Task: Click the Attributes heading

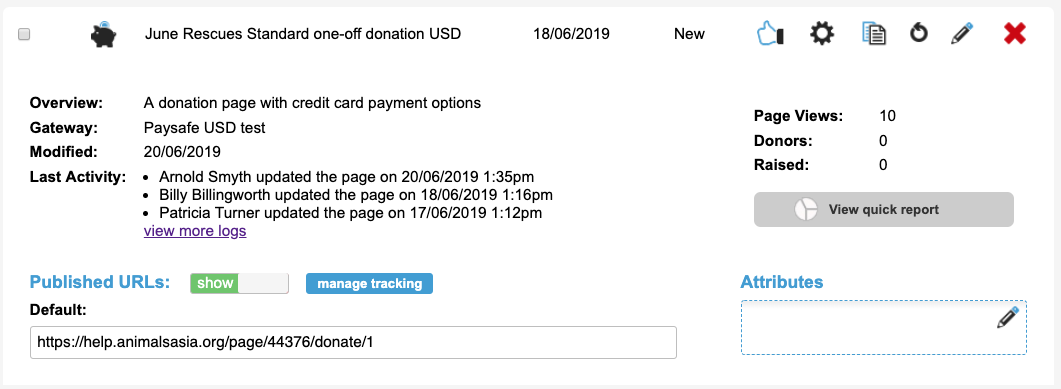Action: point(782,282)
